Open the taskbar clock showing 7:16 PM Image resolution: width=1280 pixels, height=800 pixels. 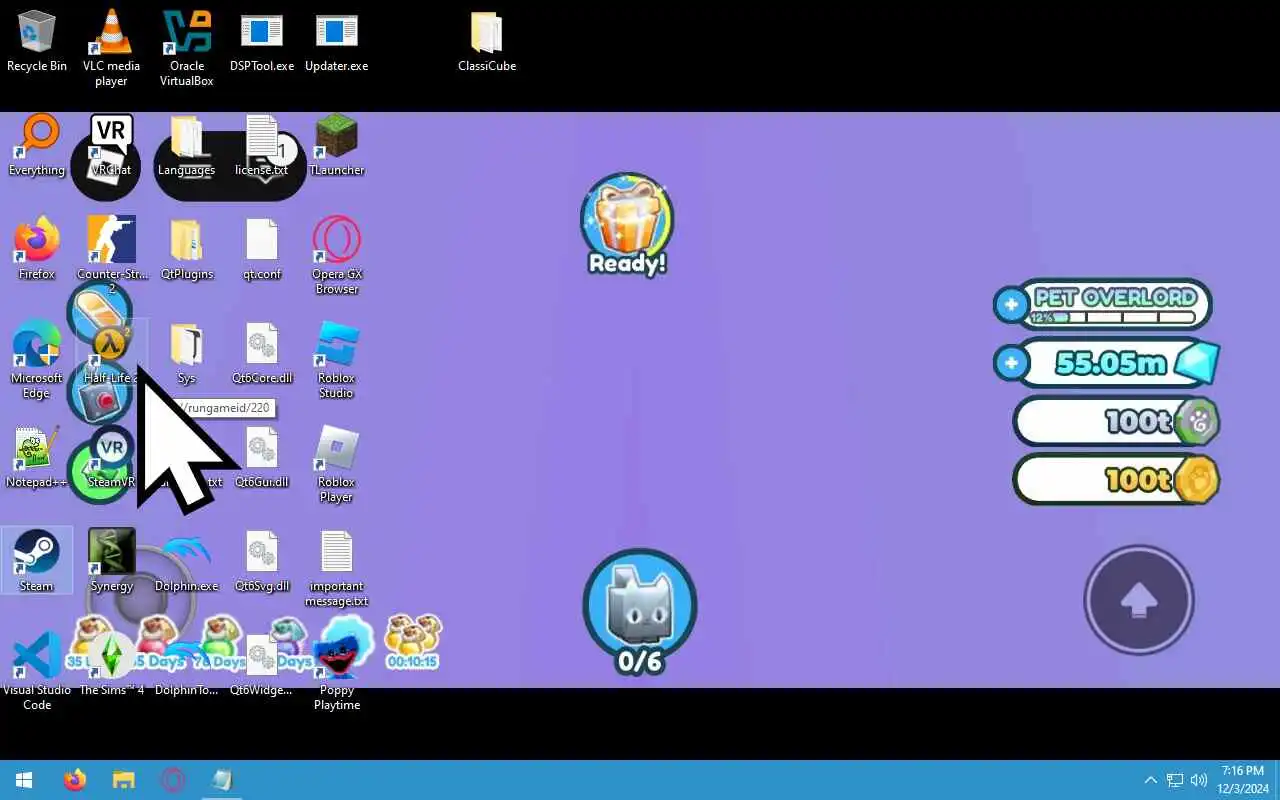[1242, 780]
